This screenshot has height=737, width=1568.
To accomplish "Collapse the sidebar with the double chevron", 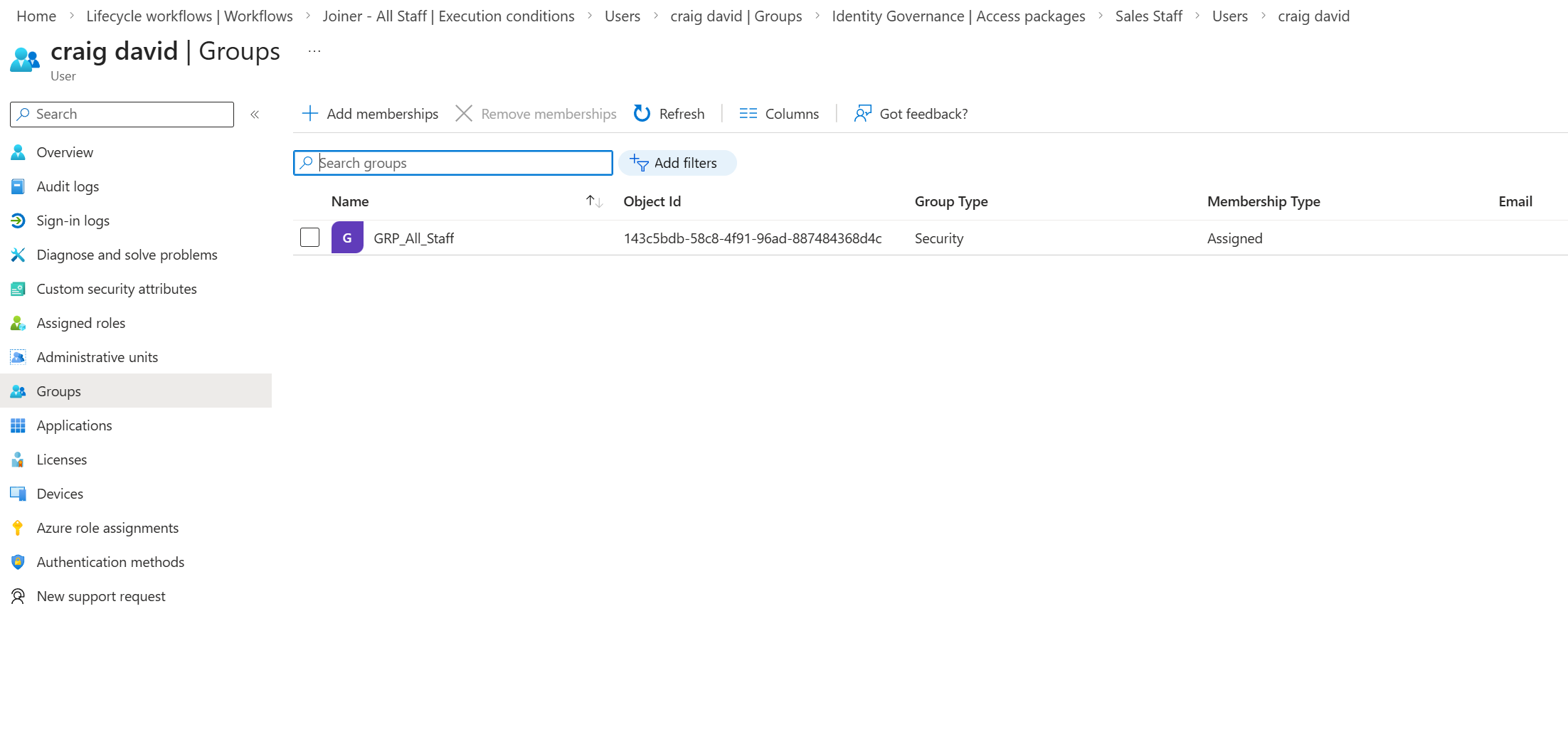I will pyautogui.click(x=255, y=115).
